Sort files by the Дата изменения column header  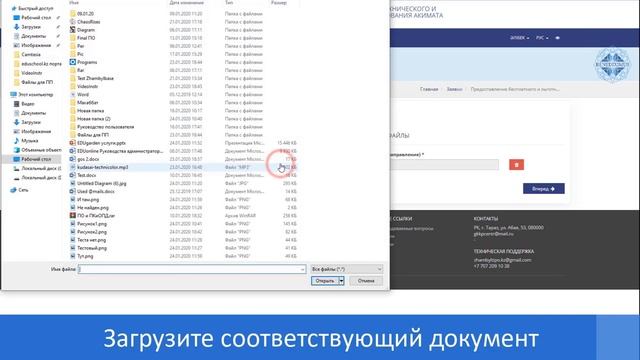click(x=187, y=3)
